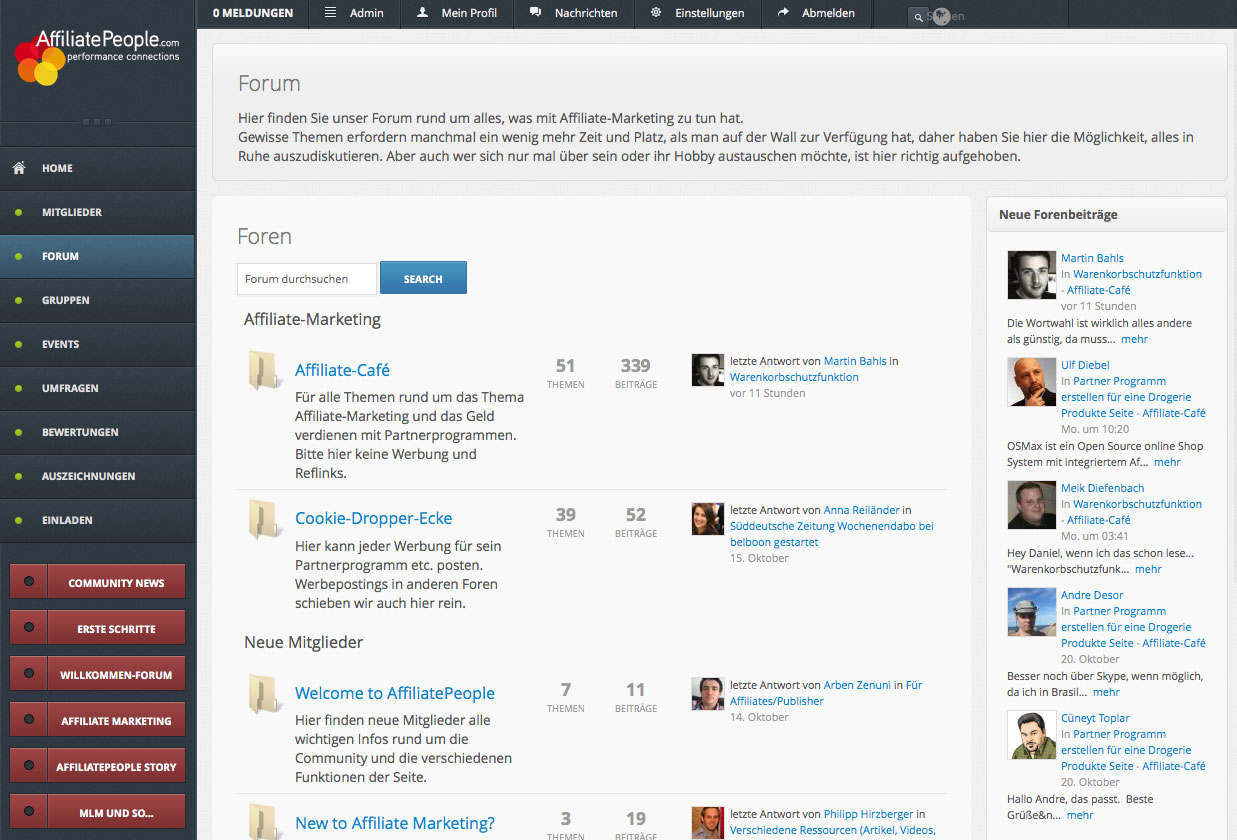Click the AffiliatePeople logo
Viewport: 1237px width, 840px height.
click(97, 56)
